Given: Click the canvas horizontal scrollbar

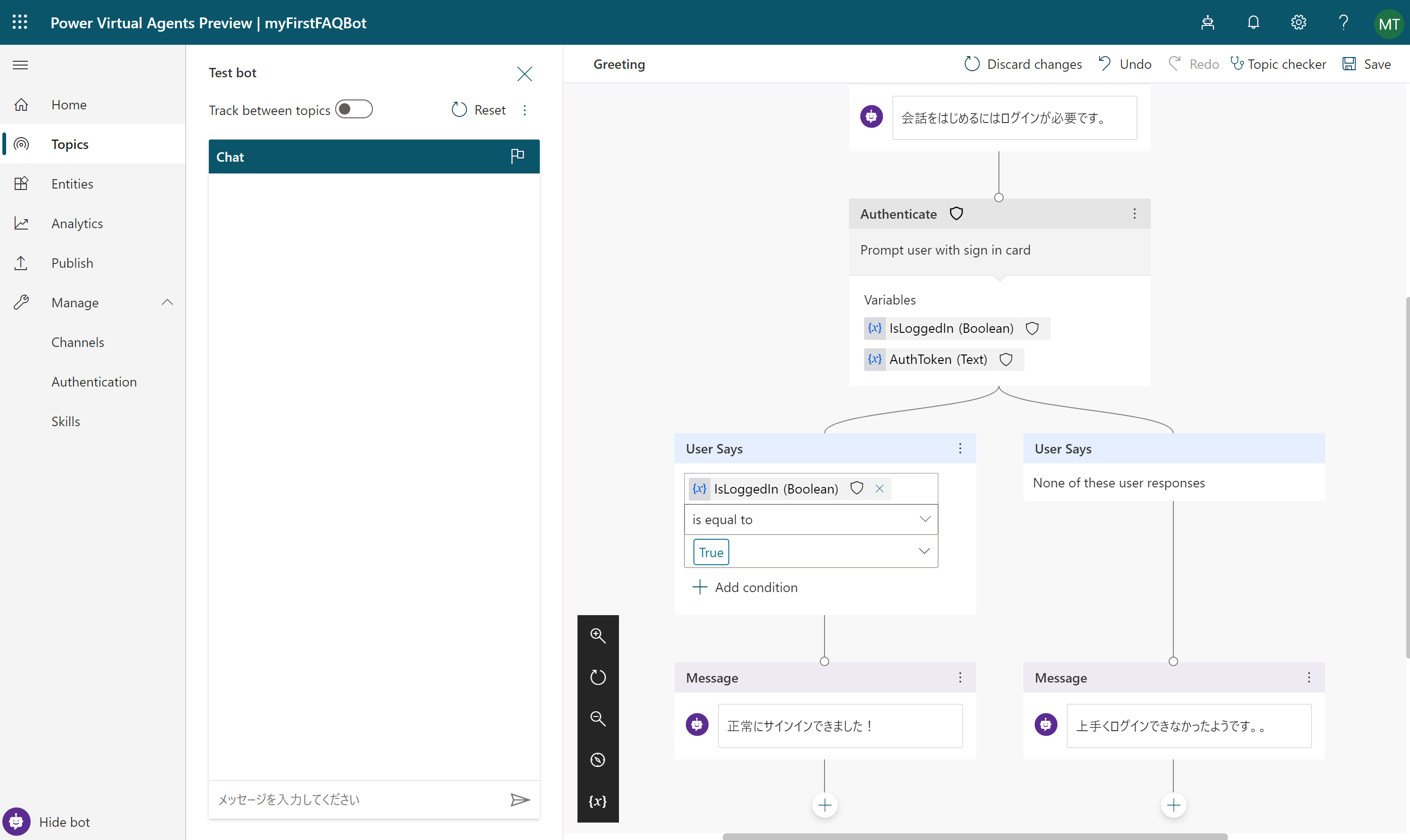Looking at the screenshot, I should (975, 836).
